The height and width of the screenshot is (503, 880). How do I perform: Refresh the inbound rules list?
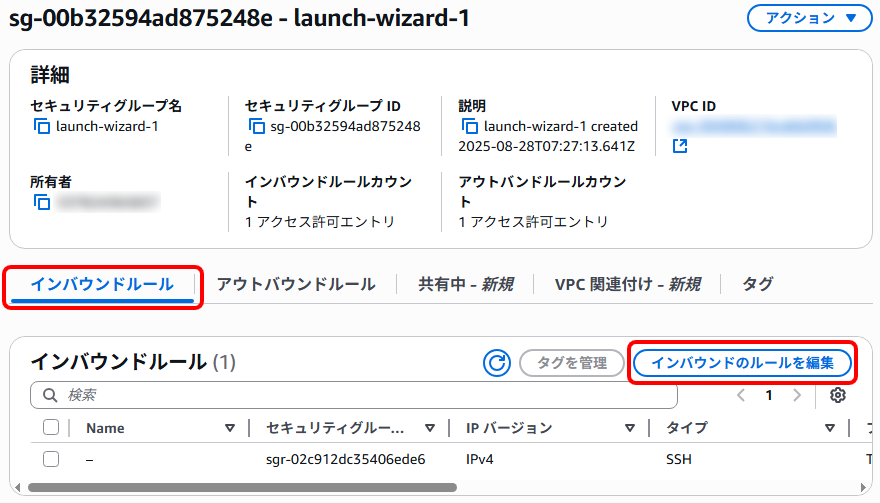[497, 363]
